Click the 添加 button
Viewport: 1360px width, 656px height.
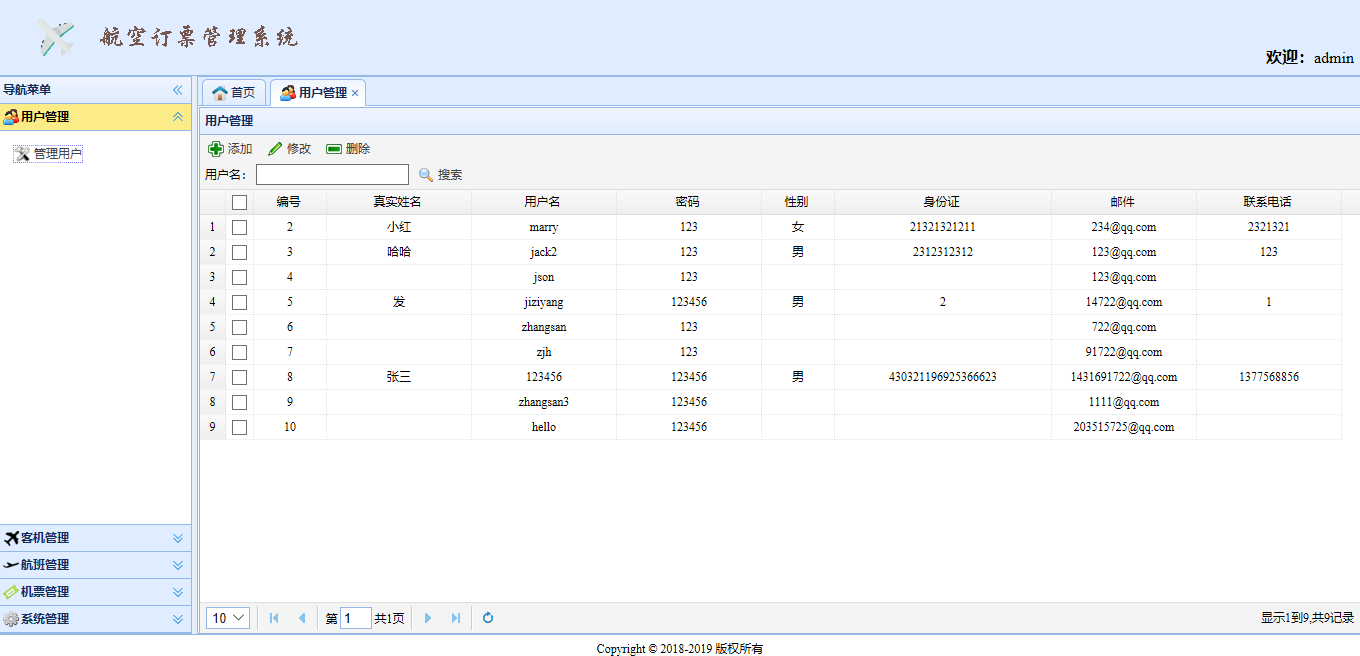[x=230, y=149]
